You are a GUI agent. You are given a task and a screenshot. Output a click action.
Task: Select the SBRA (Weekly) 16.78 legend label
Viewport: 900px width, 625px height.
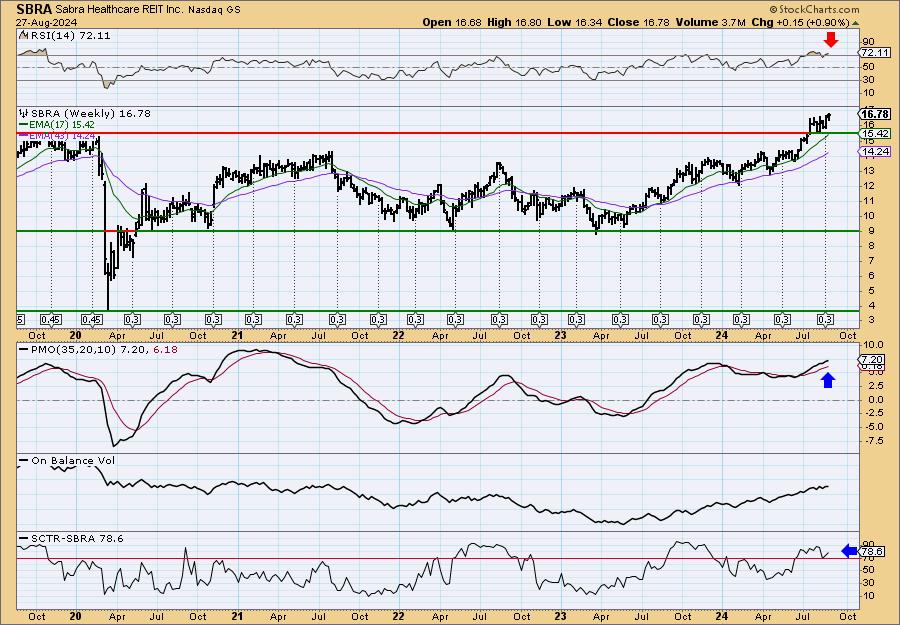[90, 114]
